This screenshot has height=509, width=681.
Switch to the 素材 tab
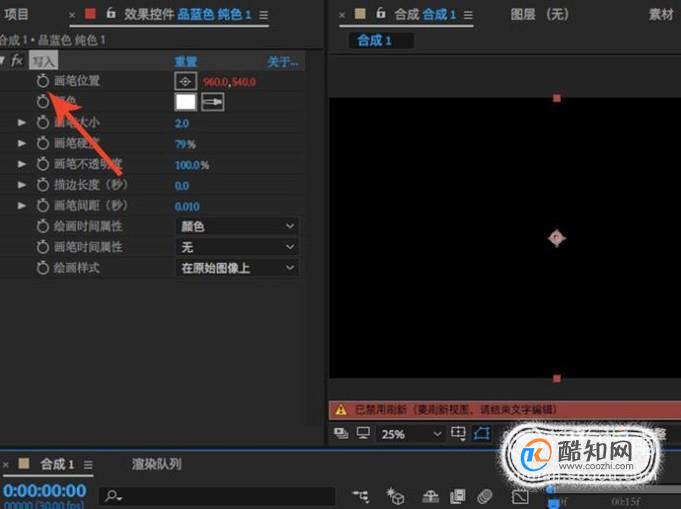click(x=661, y=14)
